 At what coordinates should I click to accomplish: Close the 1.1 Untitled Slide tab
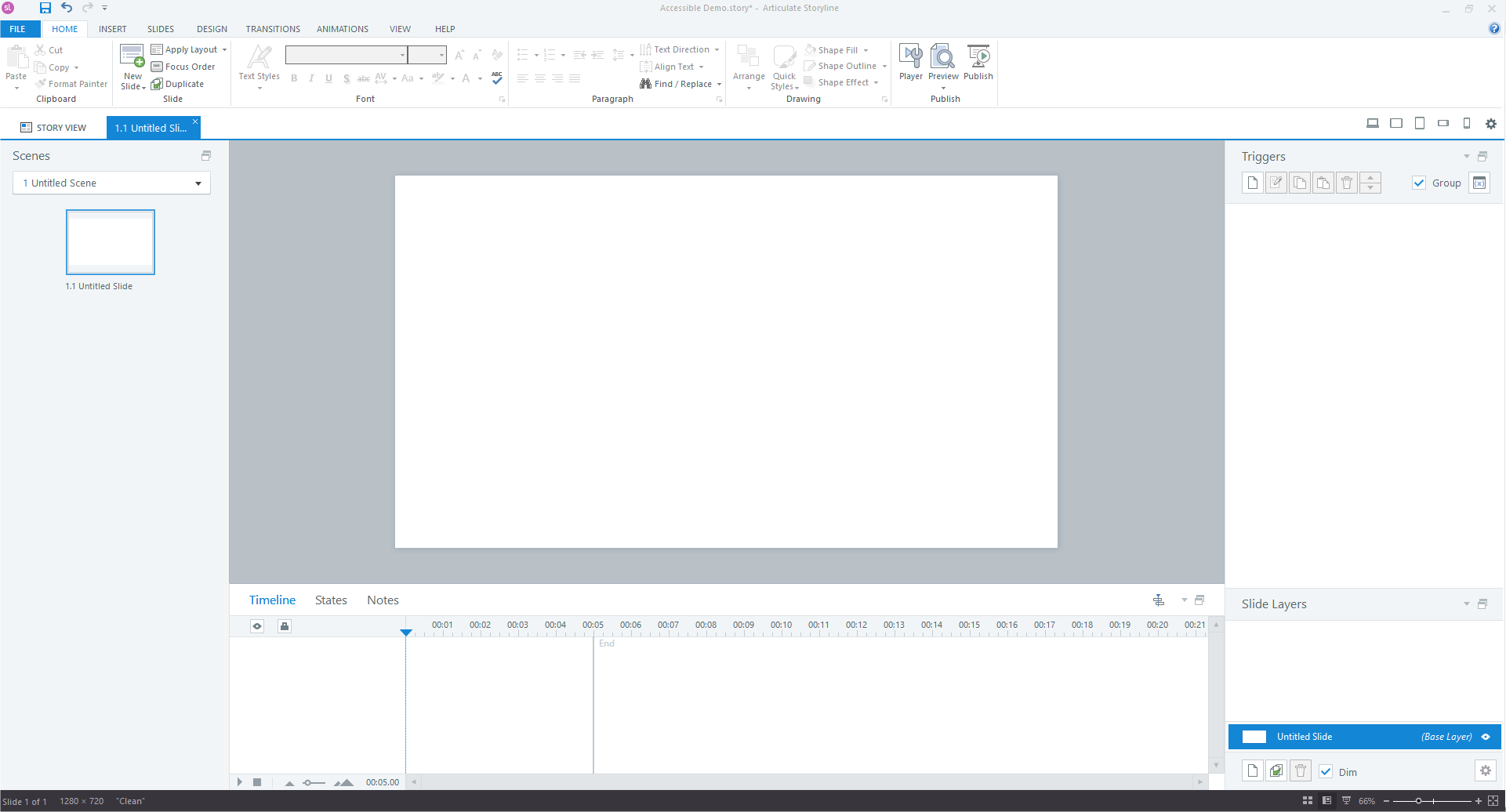coord(195,121)
